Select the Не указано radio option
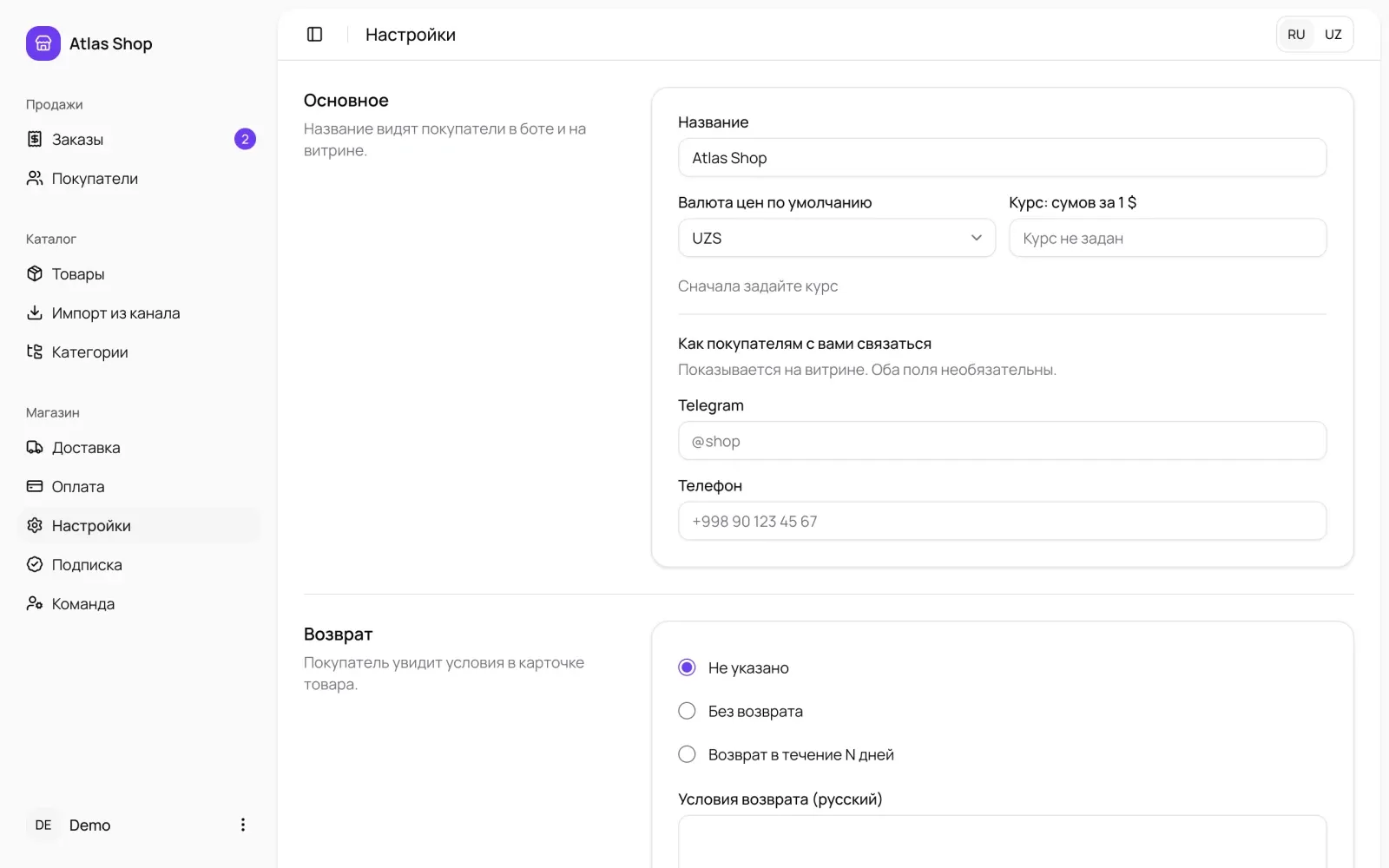This screenshot has width=1389, height=868. [x=687, y=667]
